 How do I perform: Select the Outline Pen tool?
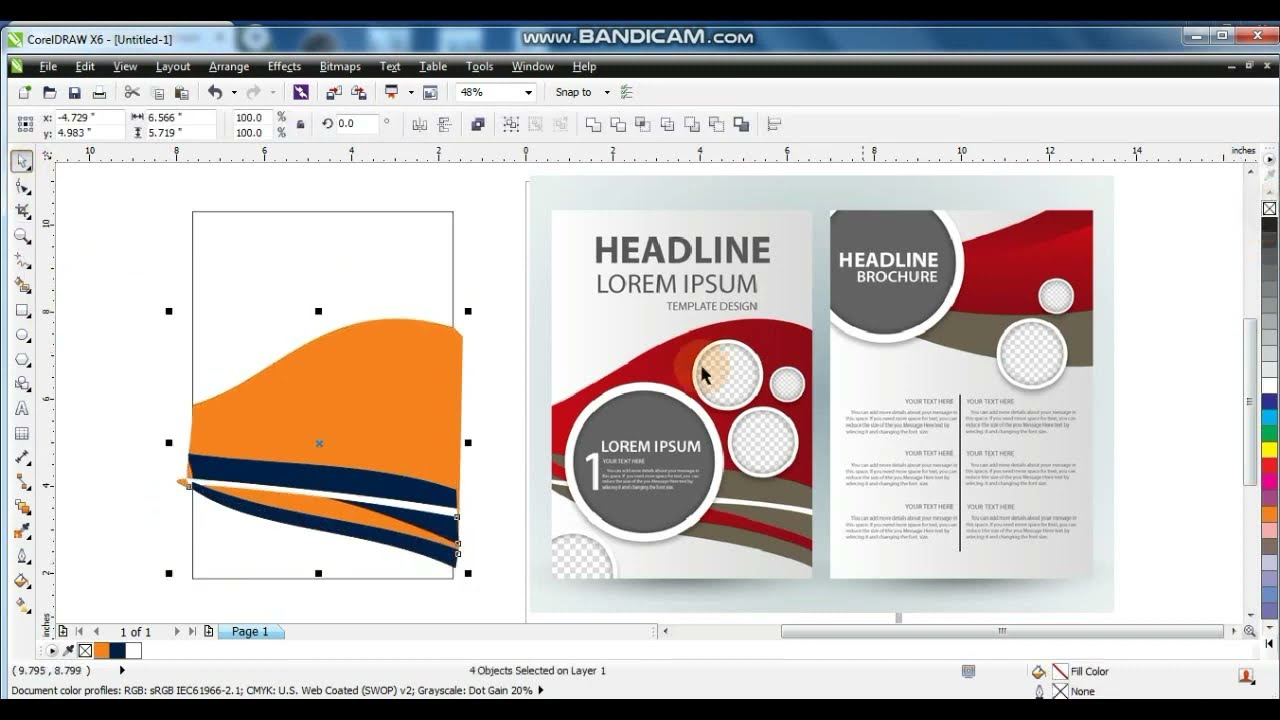(x=22, y=556)
